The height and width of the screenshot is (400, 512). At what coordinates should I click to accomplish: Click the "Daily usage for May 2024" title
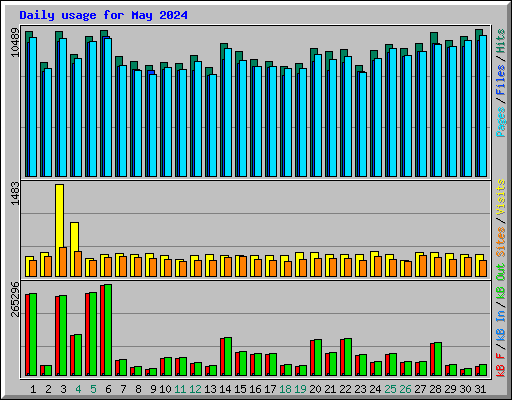click(103, 15)
